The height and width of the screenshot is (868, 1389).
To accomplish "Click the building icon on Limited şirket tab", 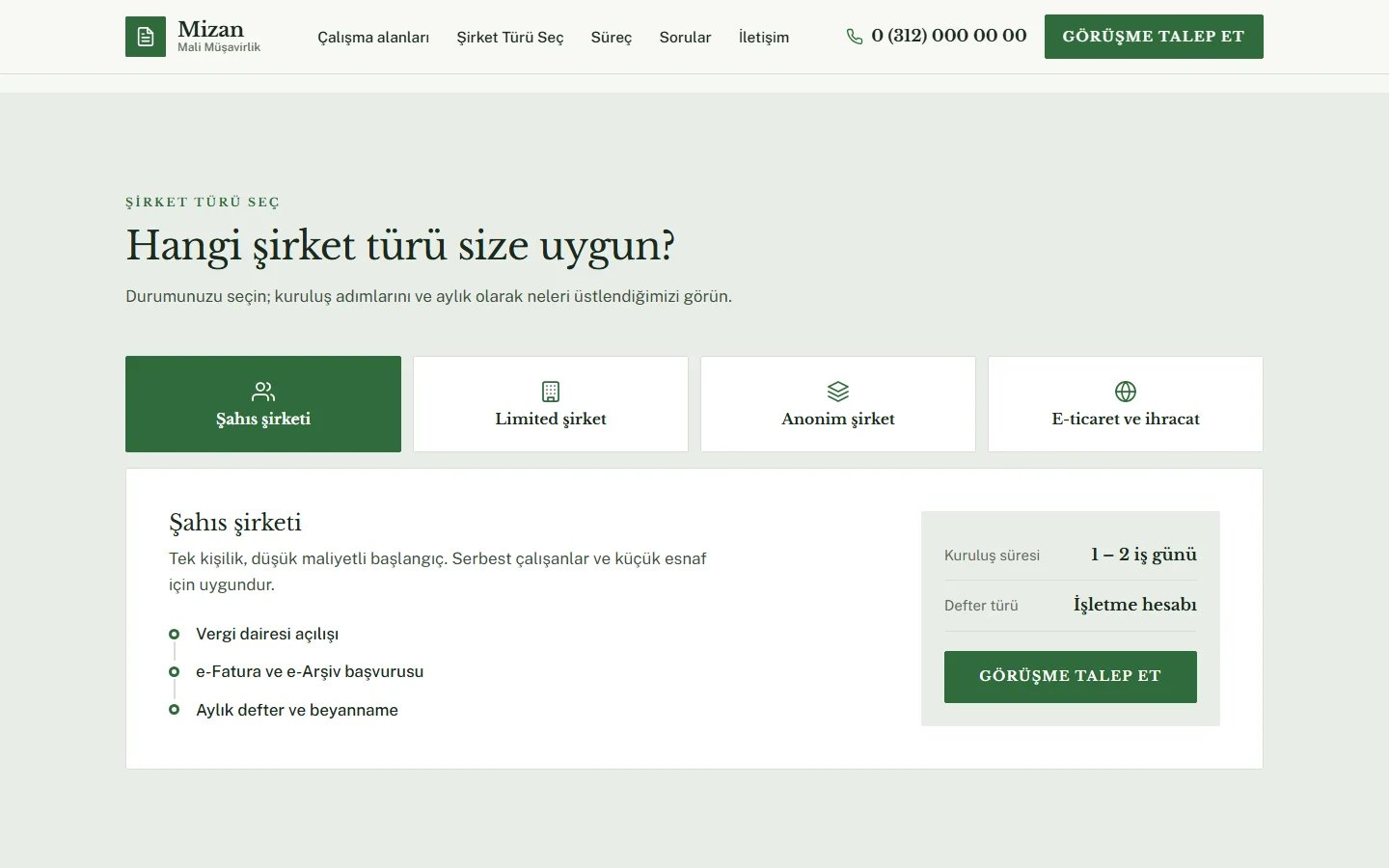I will coord(551,392).
